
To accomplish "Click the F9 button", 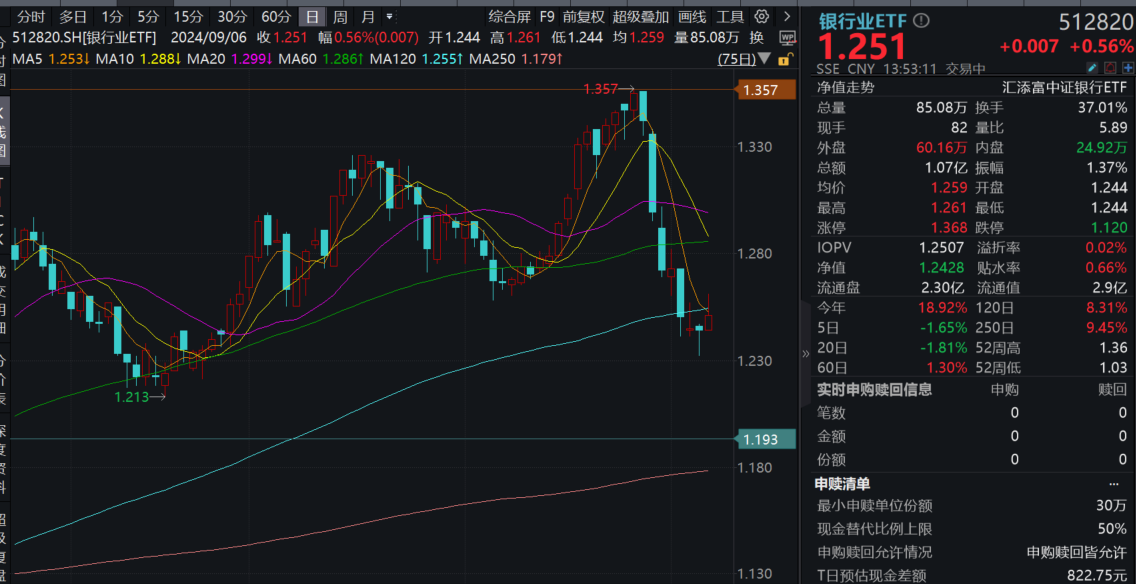I will point(548,16).
